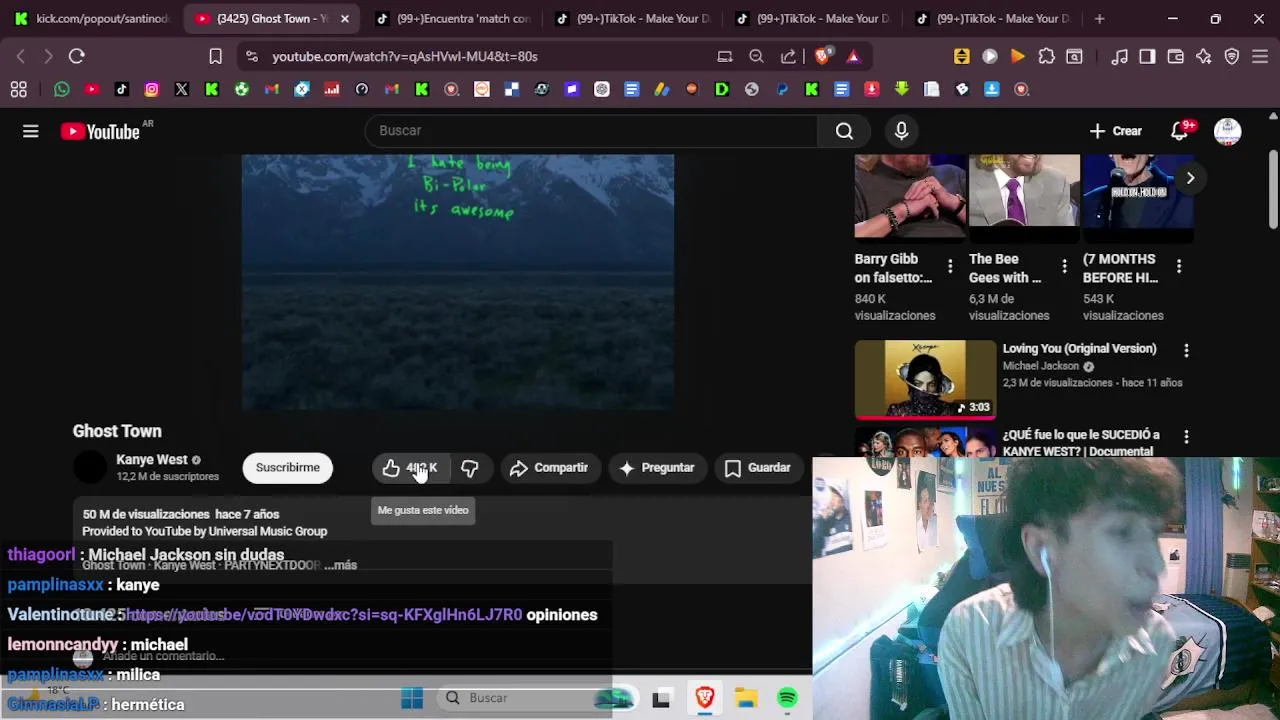Click the YouTube page scrollbar
This screenshot has height=720, width=1280.
pos(1273,190)
